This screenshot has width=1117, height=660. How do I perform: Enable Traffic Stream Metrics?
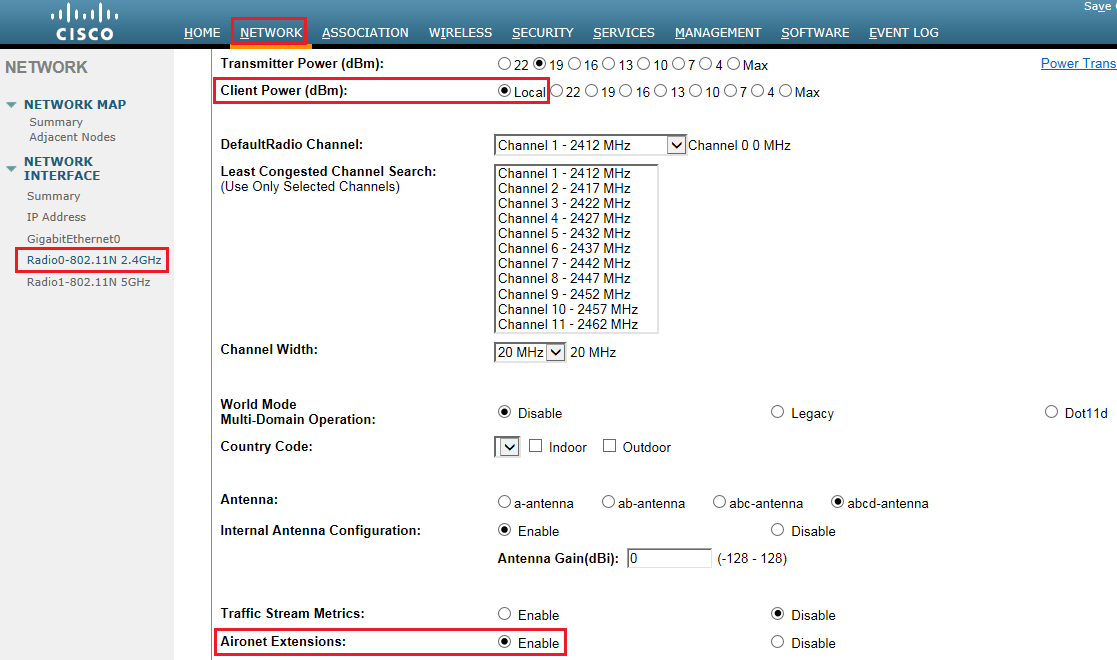(505, 614)
